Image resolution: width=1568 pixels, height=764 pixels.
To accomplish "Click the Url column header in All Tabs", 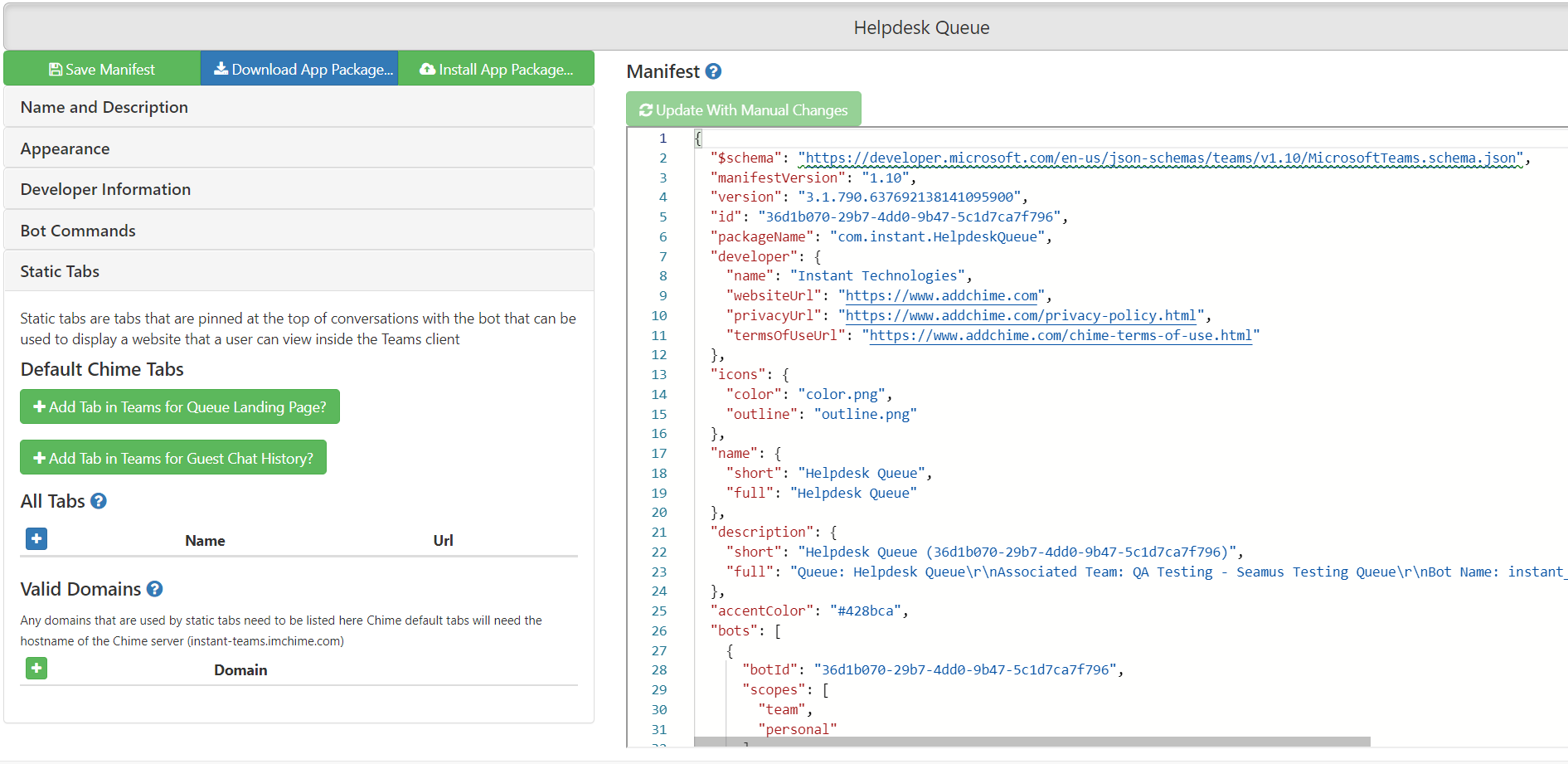I will (443, 540).
